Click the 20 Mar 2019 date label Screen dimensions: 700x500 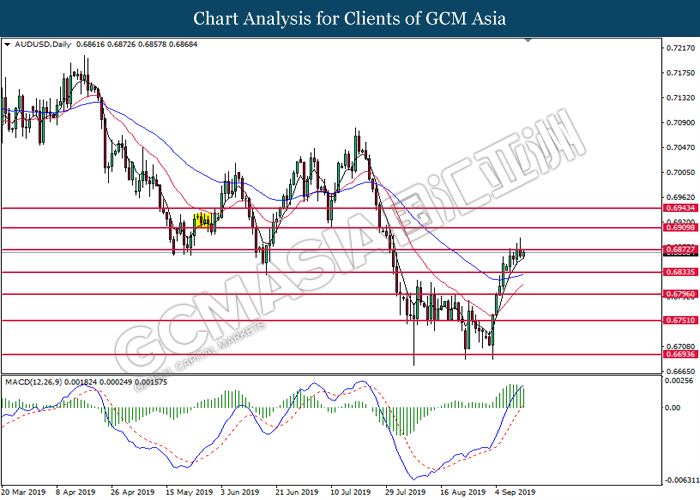pos(25,492)
